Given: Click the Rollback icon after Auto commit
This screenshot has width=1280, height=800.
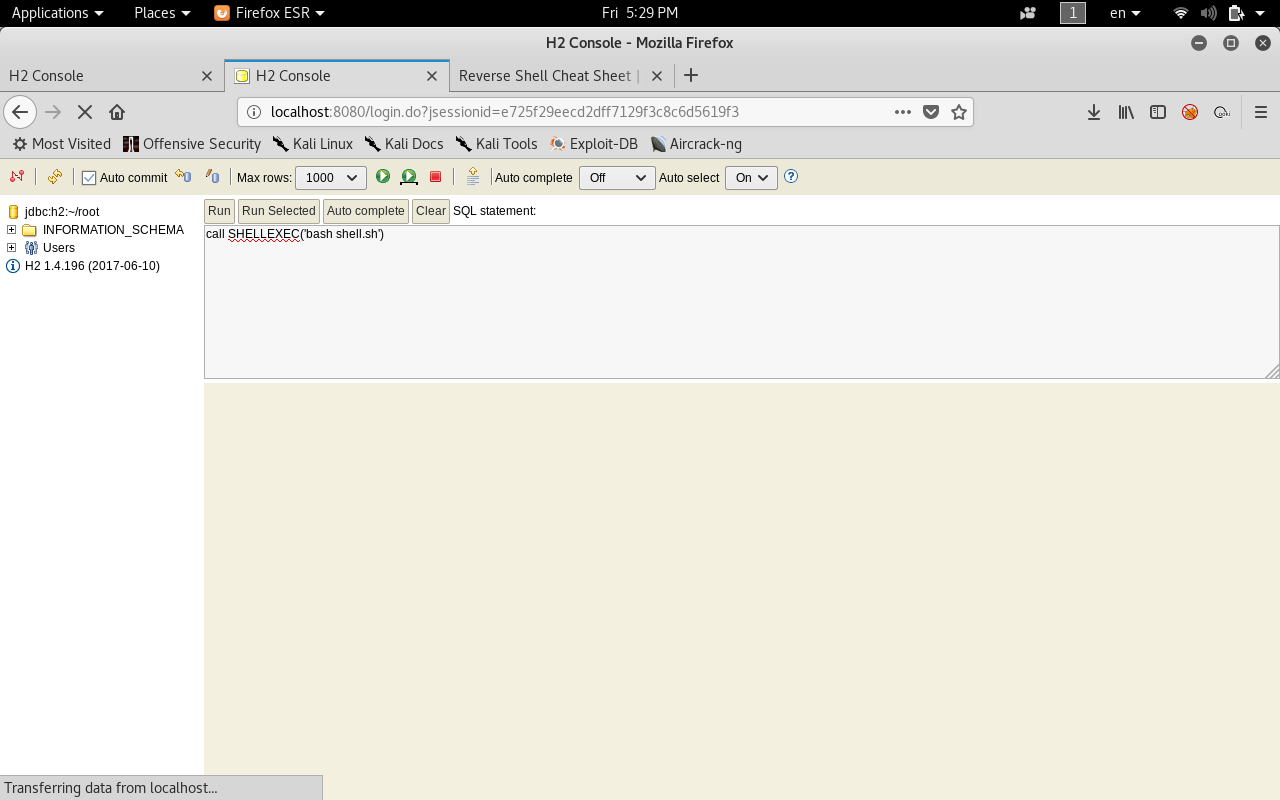Looking at the screenshot, I should 183,177.
